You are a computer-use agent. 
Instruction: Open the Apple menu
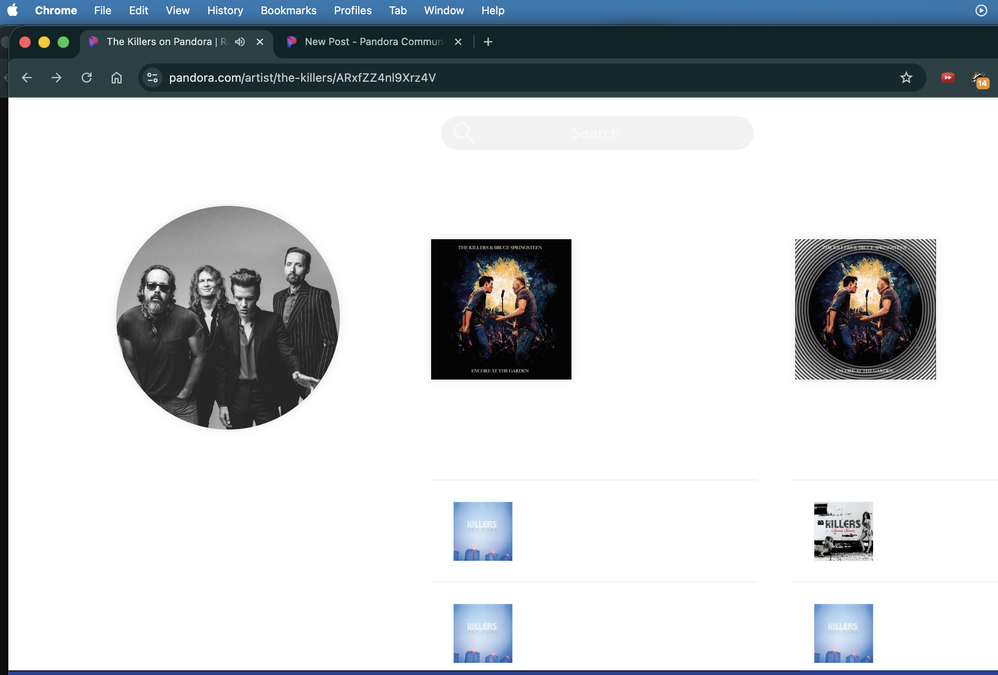12,10
